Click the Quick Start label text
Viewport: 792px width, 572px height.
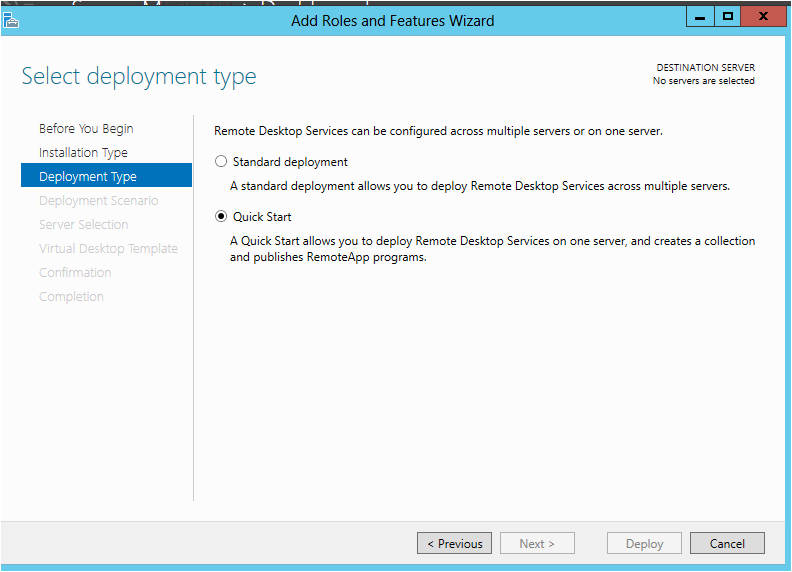[x=262, y=217]
